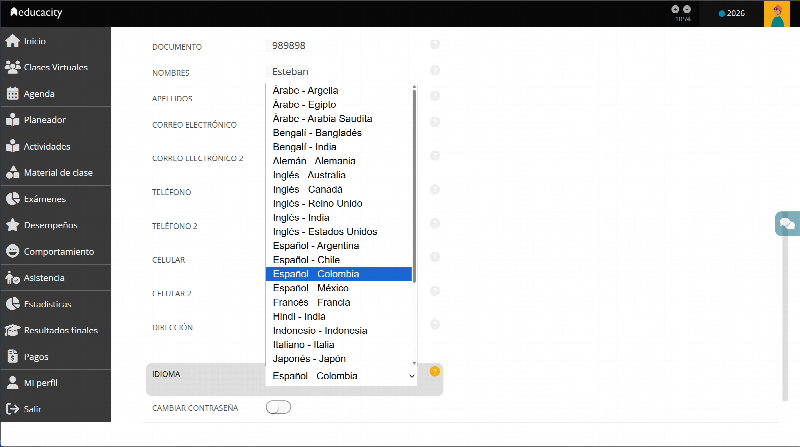Open the Desempeños star icon
The image size is (800, 447).
coord(12,225)
